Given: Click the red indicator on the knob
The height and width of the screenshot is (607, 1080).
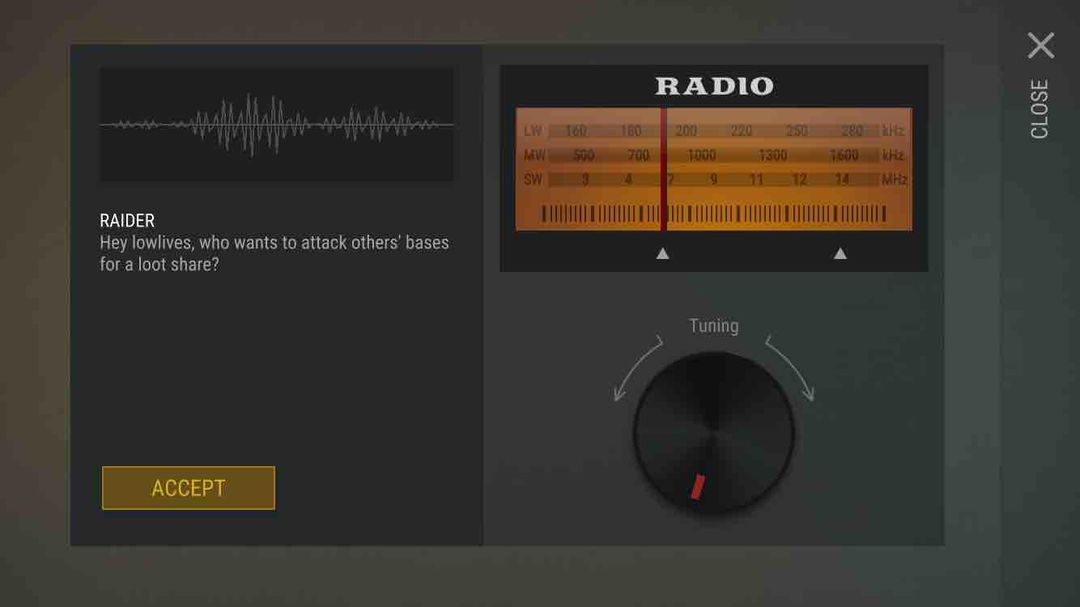Looking at the screenshot, I should point(698,486).
